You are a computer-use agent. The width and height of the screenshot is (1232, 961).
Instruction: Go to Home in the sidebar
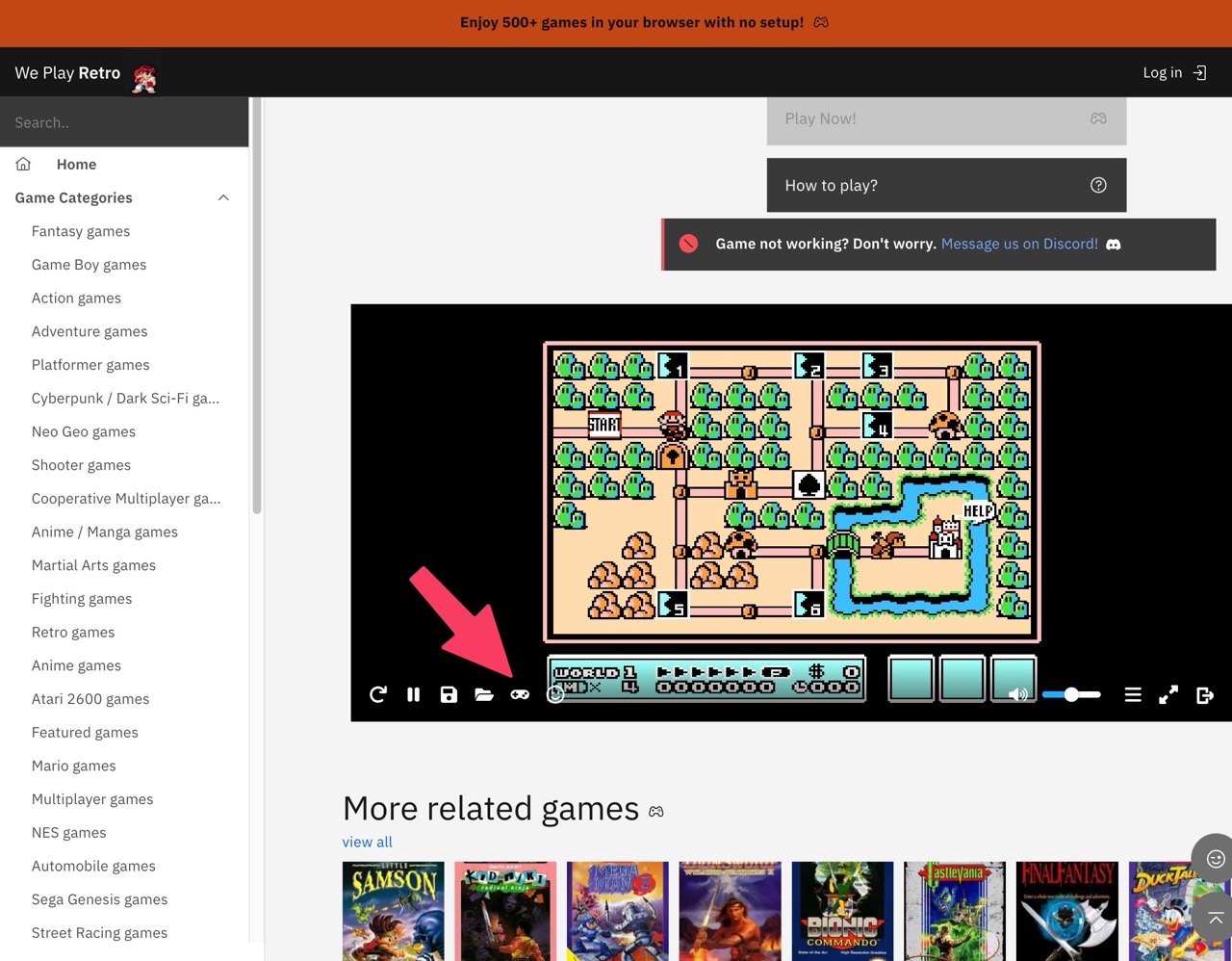(x=76, y=164)
